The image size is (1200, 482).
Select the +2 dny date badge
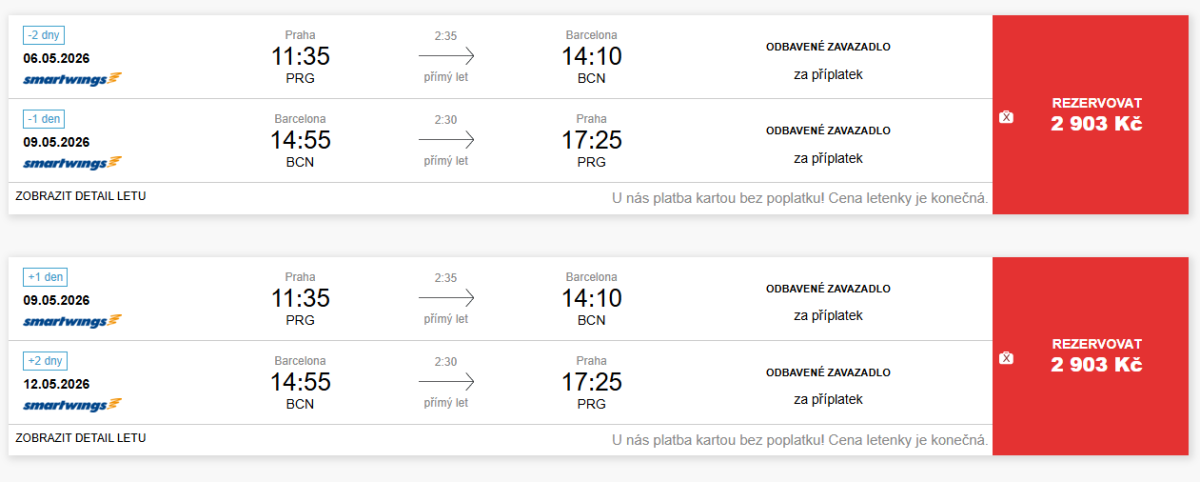[45, 361]
